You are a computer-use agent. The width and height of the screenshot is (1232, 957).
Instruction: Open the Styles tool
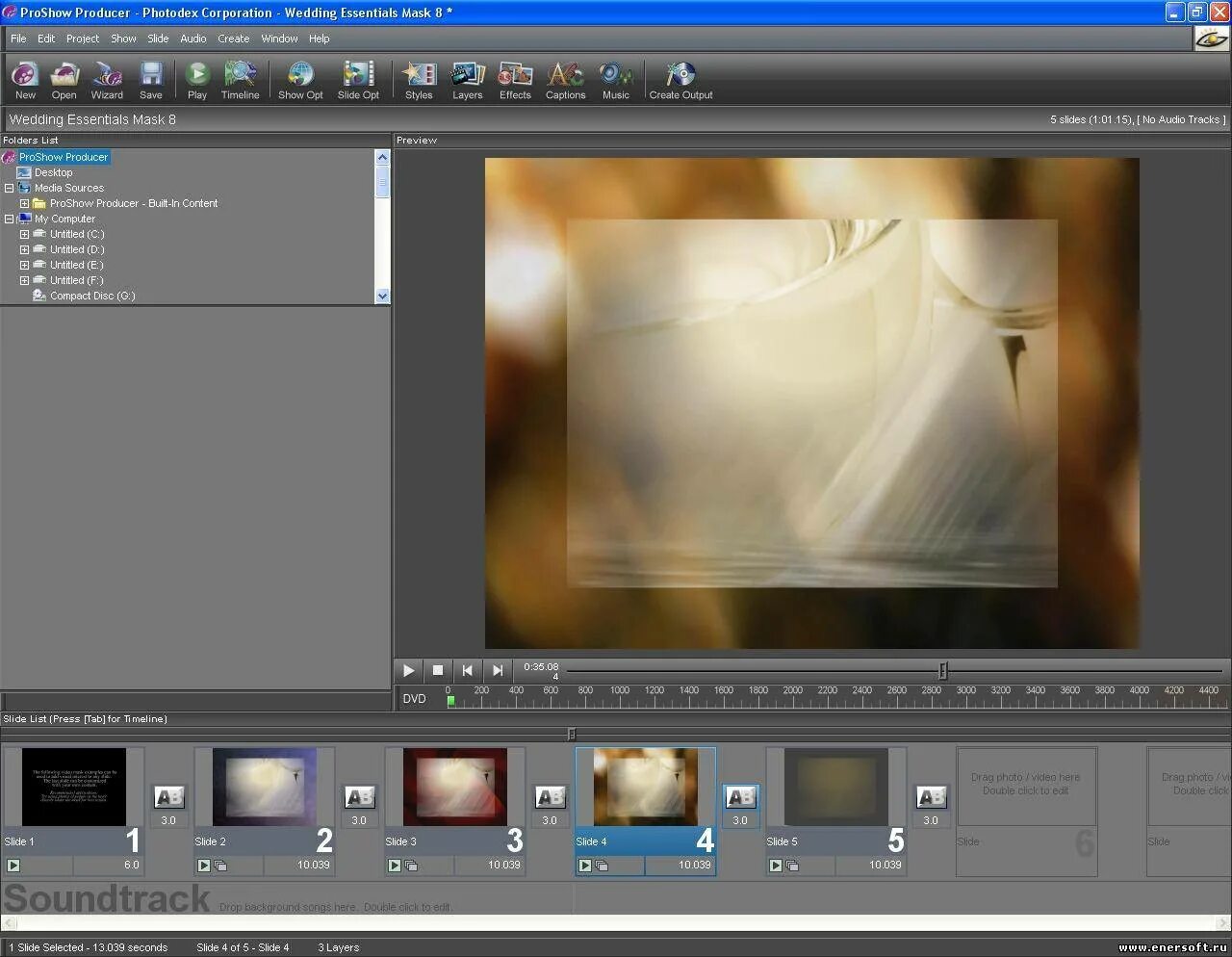coord(419,80)
